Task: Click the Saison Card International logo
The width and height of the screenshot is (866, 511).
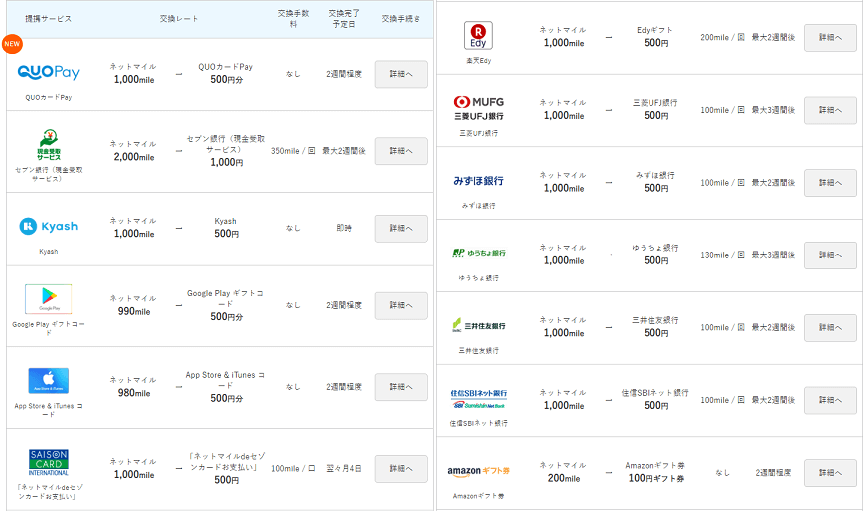Action: pos(49,462)
